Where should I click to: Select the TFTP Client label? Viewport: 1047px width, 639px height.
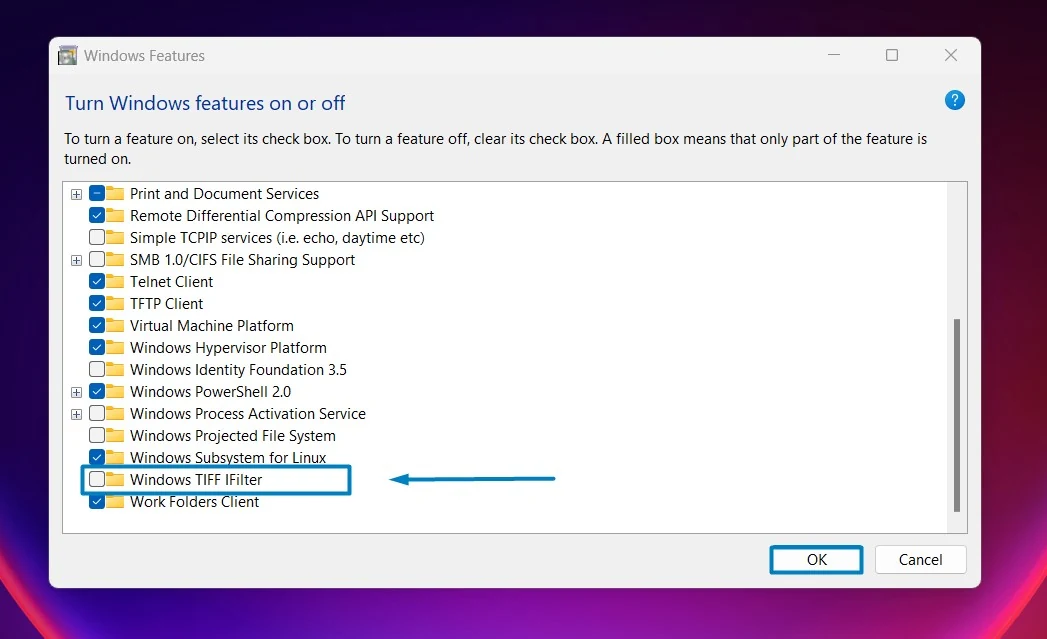coord(166,303)
